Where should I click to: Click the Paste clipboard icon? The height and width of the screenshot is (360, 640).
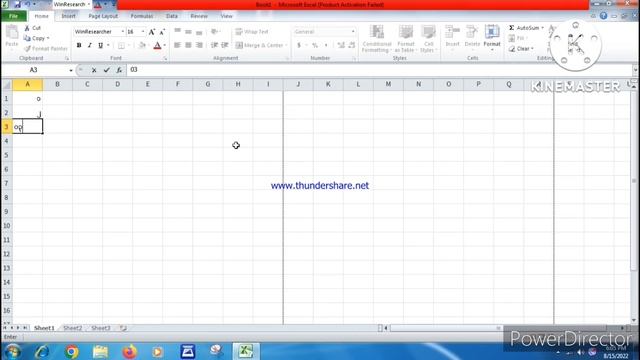pos(12,32)
